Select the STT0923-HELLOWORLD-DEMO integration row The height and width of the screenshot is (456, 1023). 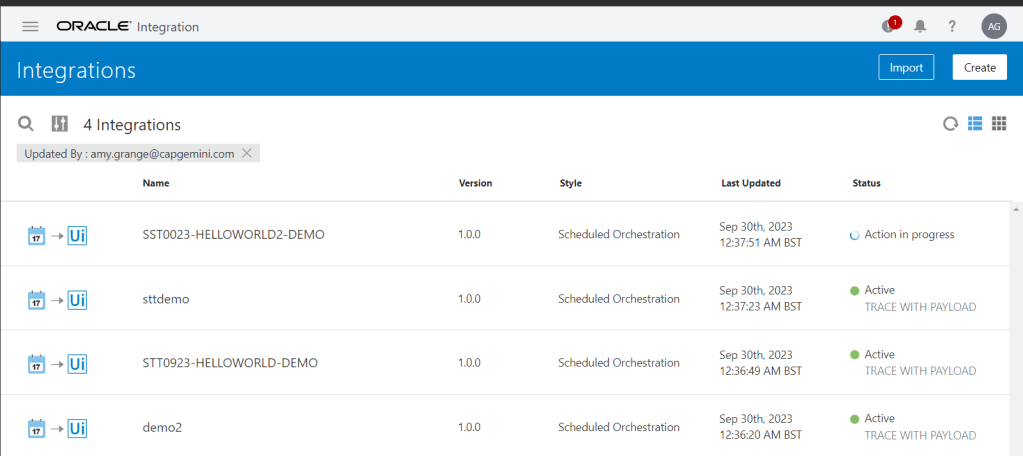[x=230, y=362]
